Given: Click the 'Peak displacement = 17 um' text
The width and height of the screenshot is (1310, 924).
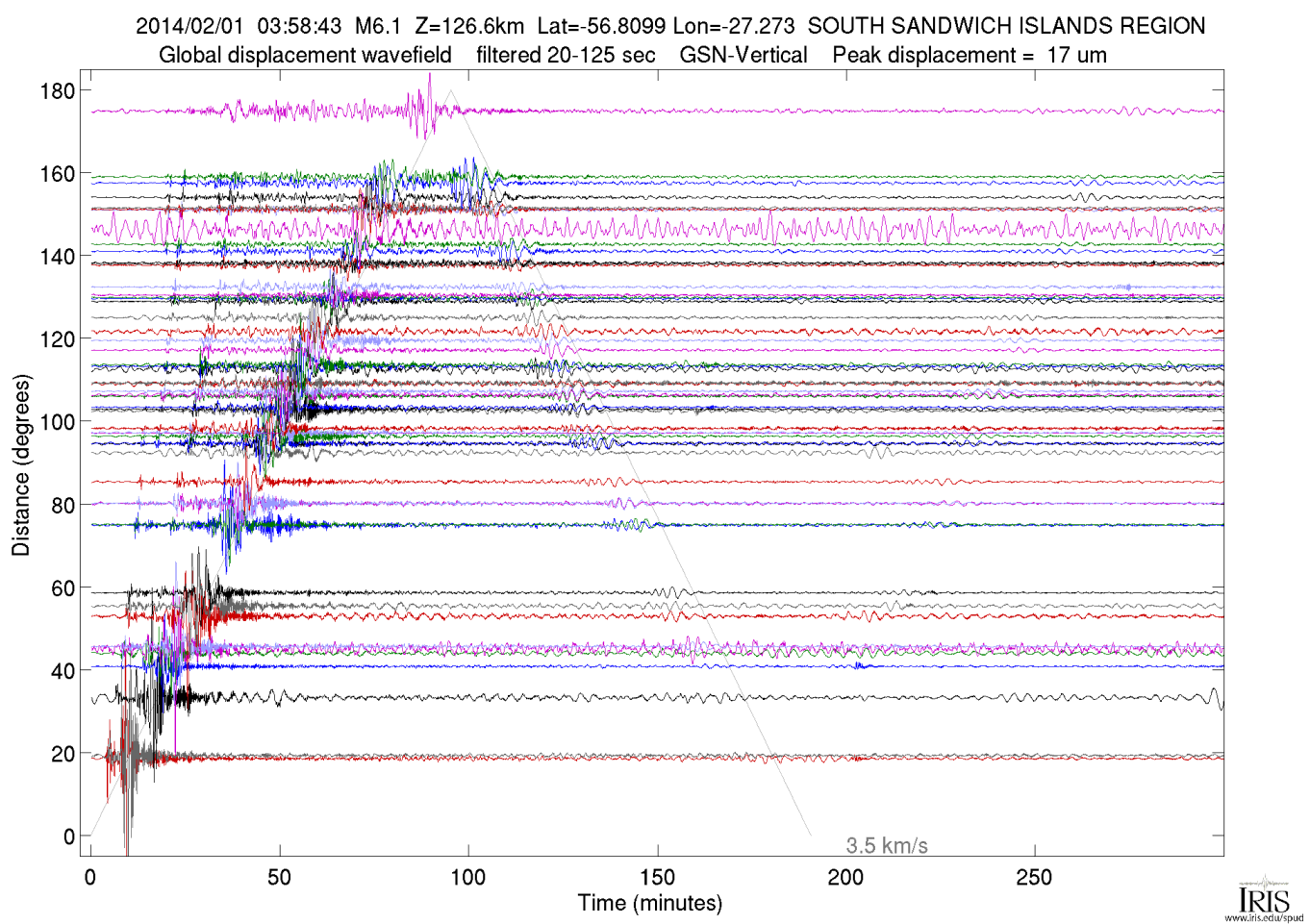Looking at the screenshot, I should coord(969,55).
